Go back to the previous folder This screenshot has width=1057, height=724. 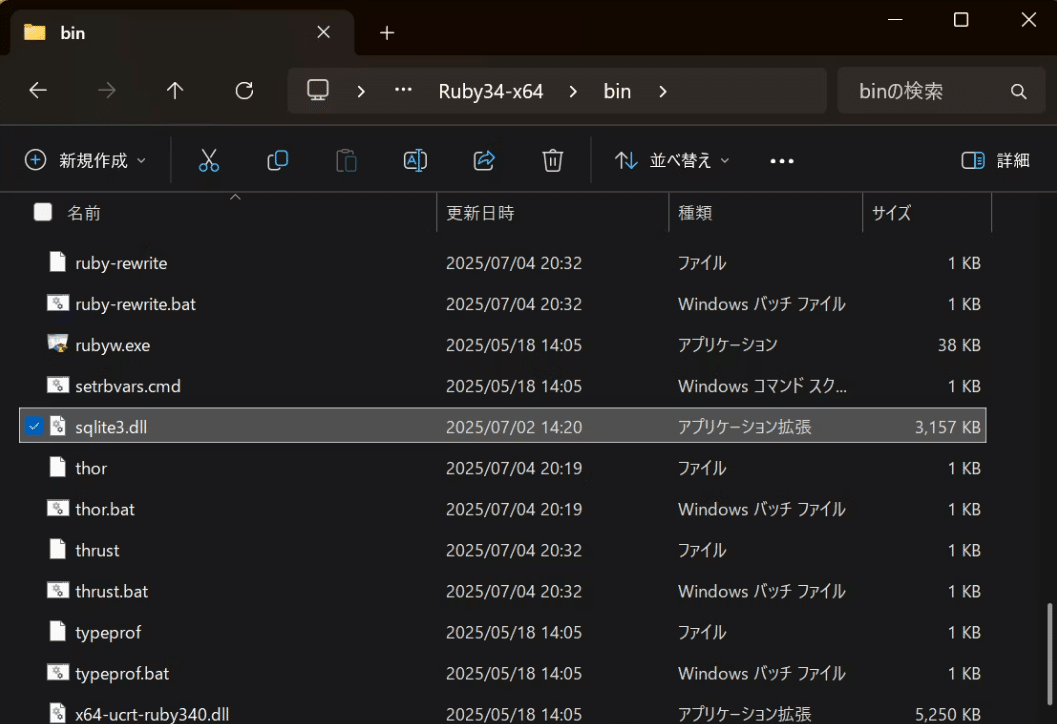click(x=38, y=90)
